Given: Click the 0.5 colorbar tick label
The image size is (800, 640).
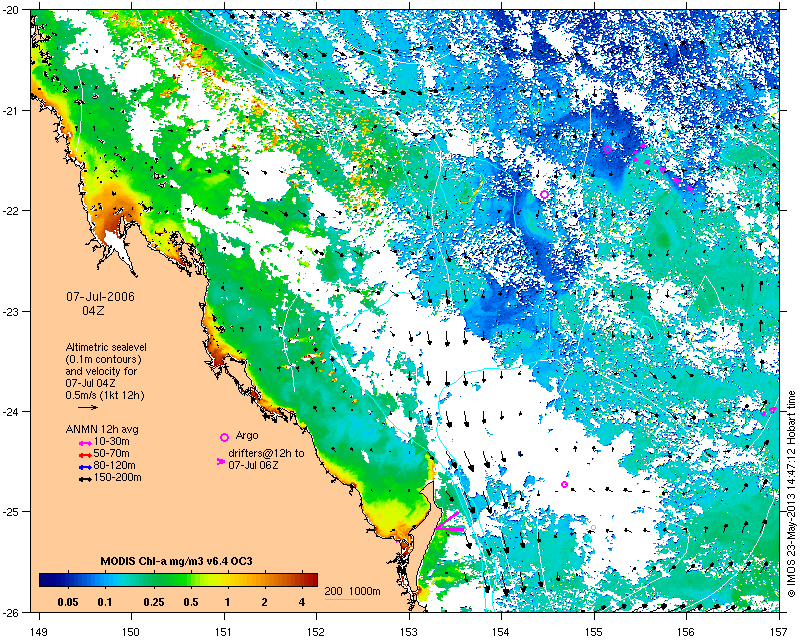Looking at the screenshot, I should coord(190,602).
